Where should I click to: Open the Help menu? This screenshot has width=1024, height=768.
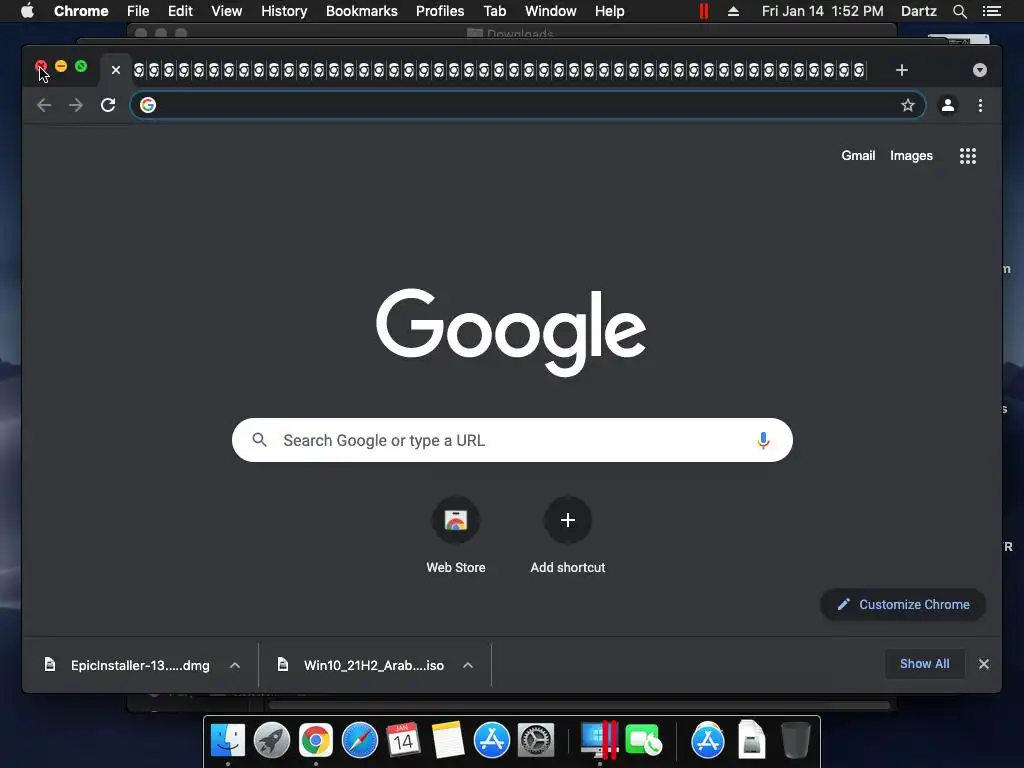(609, 11)
